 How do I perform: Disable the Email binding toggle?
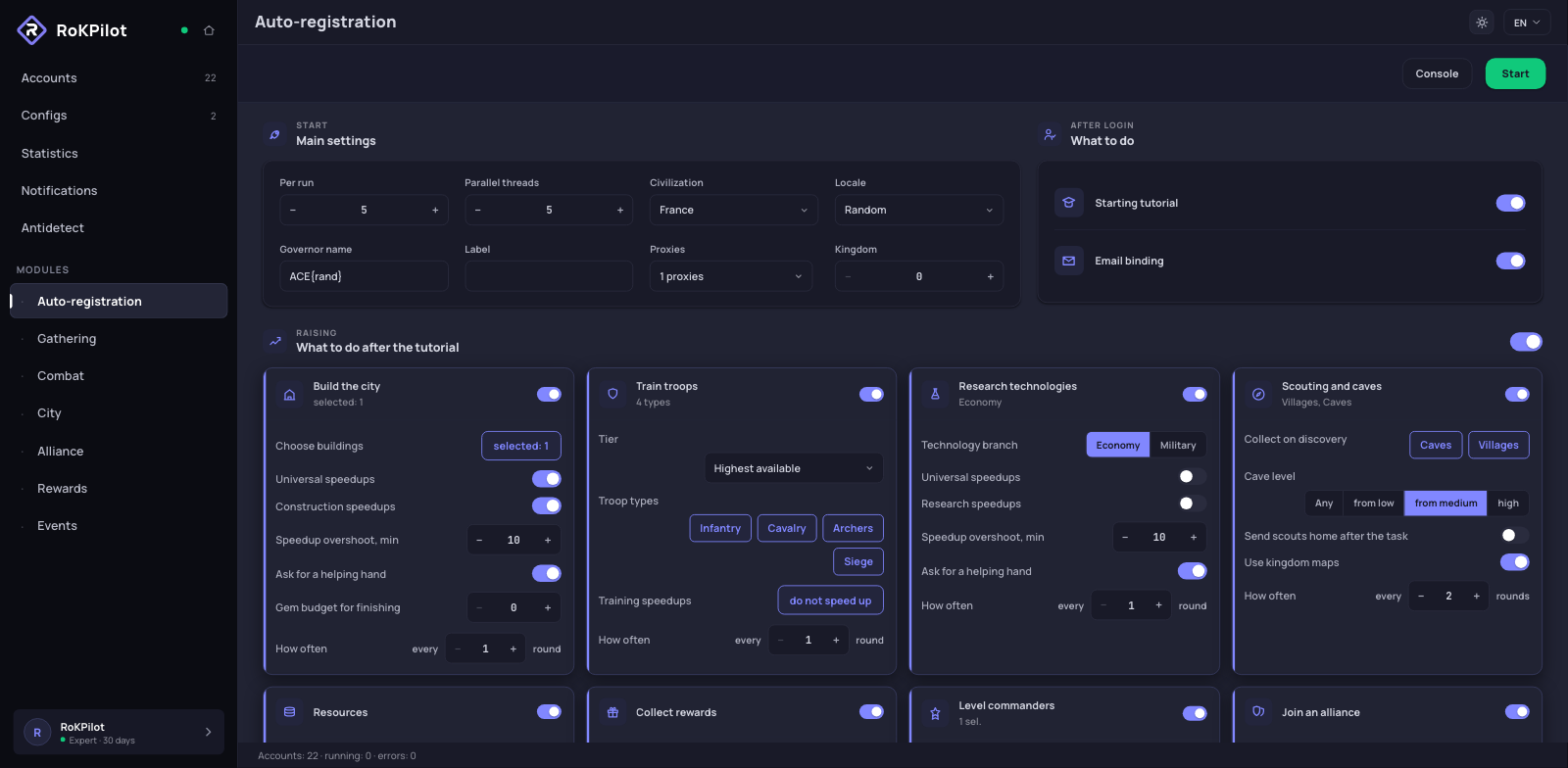coord(1510,261)
